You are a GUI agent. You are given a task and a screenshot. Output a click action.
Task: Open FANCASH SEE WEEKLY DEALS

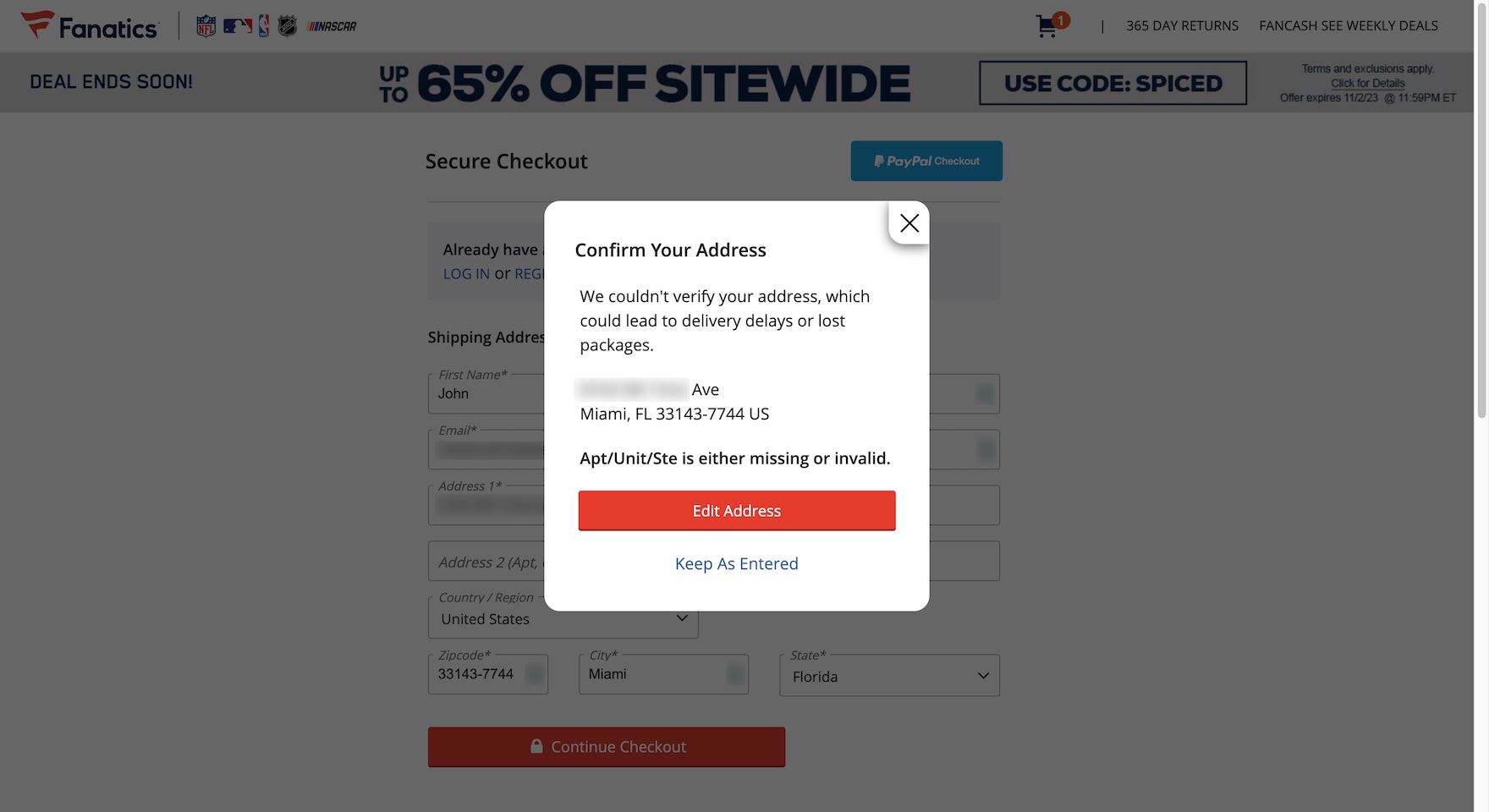pos(1349,25)
